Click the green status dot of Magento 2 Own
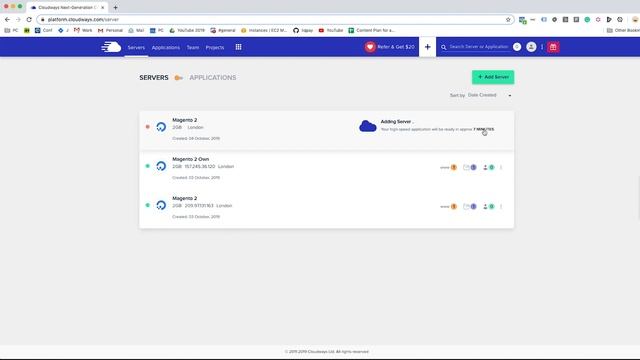 point(148,166)
